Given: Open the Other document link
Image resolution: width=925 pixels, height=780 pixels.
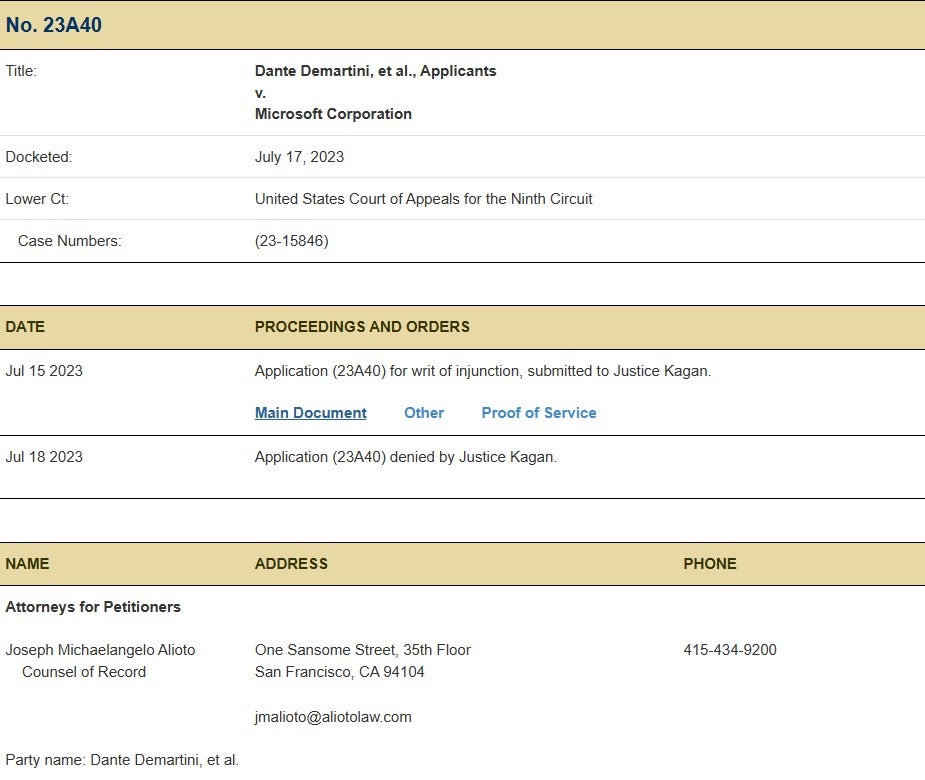Looking at the screenshot, I should pos(424,413).
